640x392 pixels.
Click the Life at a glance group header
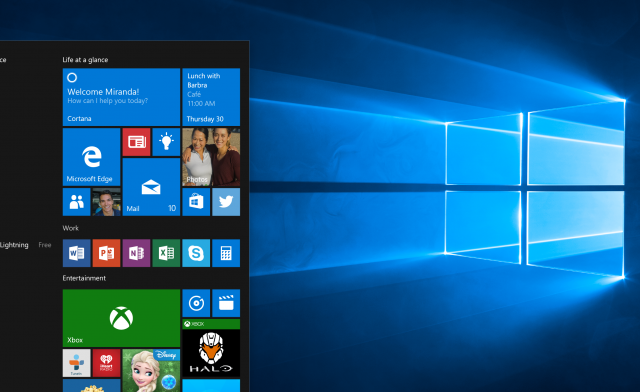click(85, 60)
